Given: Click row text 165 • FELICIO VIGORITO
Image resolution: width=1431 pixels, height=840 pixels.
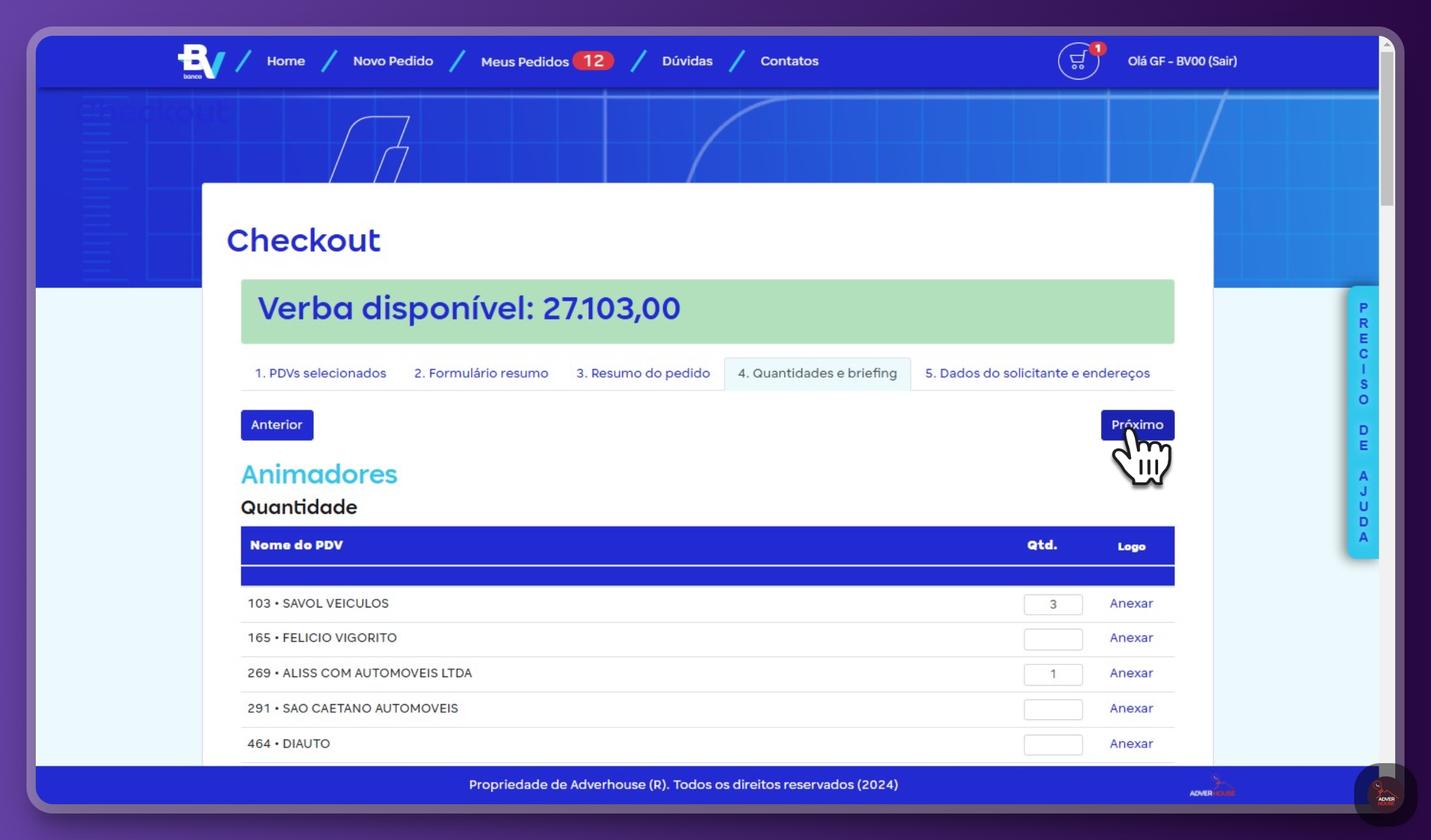Looking at the screenshot, I should (x=322, y=638).
